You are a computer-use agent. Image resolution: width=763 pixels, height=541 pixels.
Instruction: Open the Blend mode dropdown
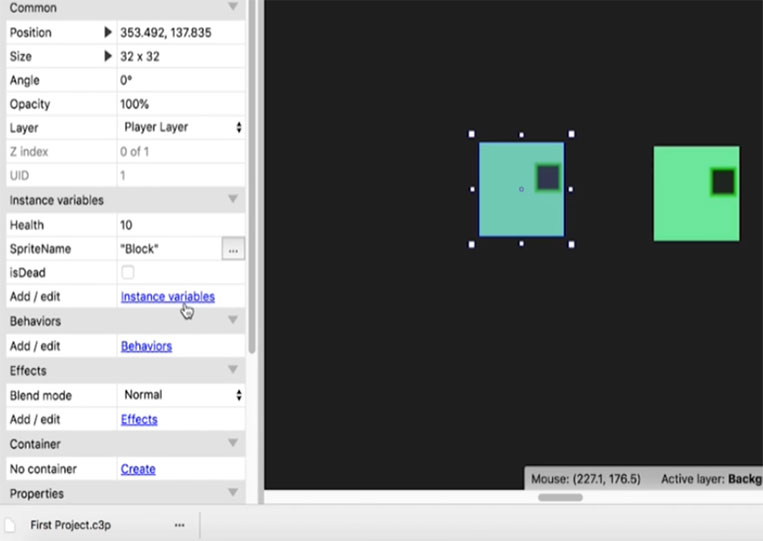coord(181,395)
